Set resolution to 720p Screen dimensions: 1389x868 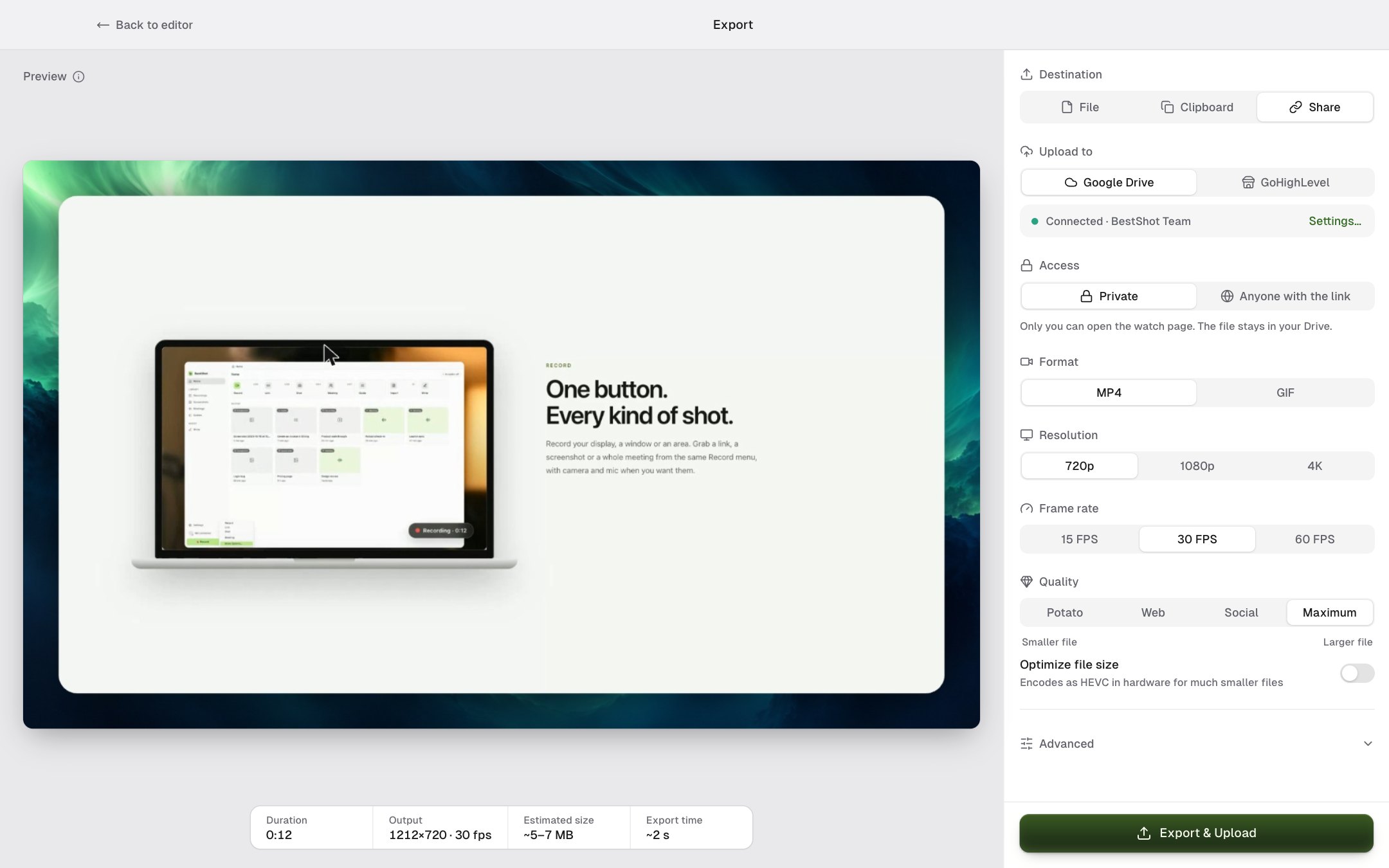[1079, 466]
